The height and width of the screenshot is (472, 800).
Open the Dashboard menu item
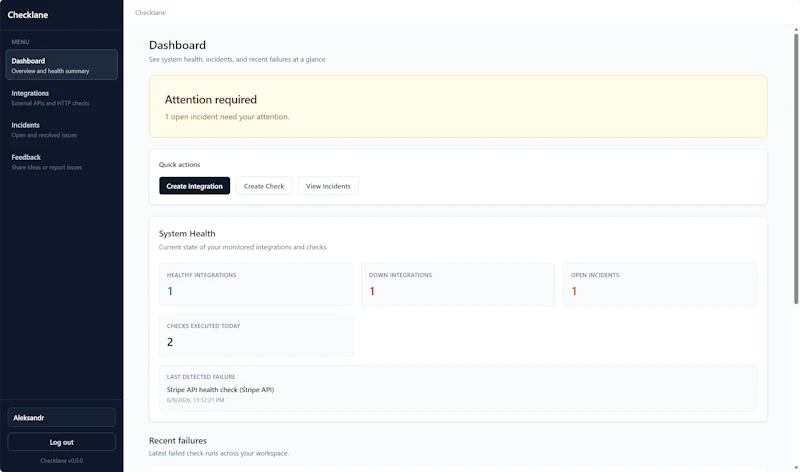click(61, 65)
